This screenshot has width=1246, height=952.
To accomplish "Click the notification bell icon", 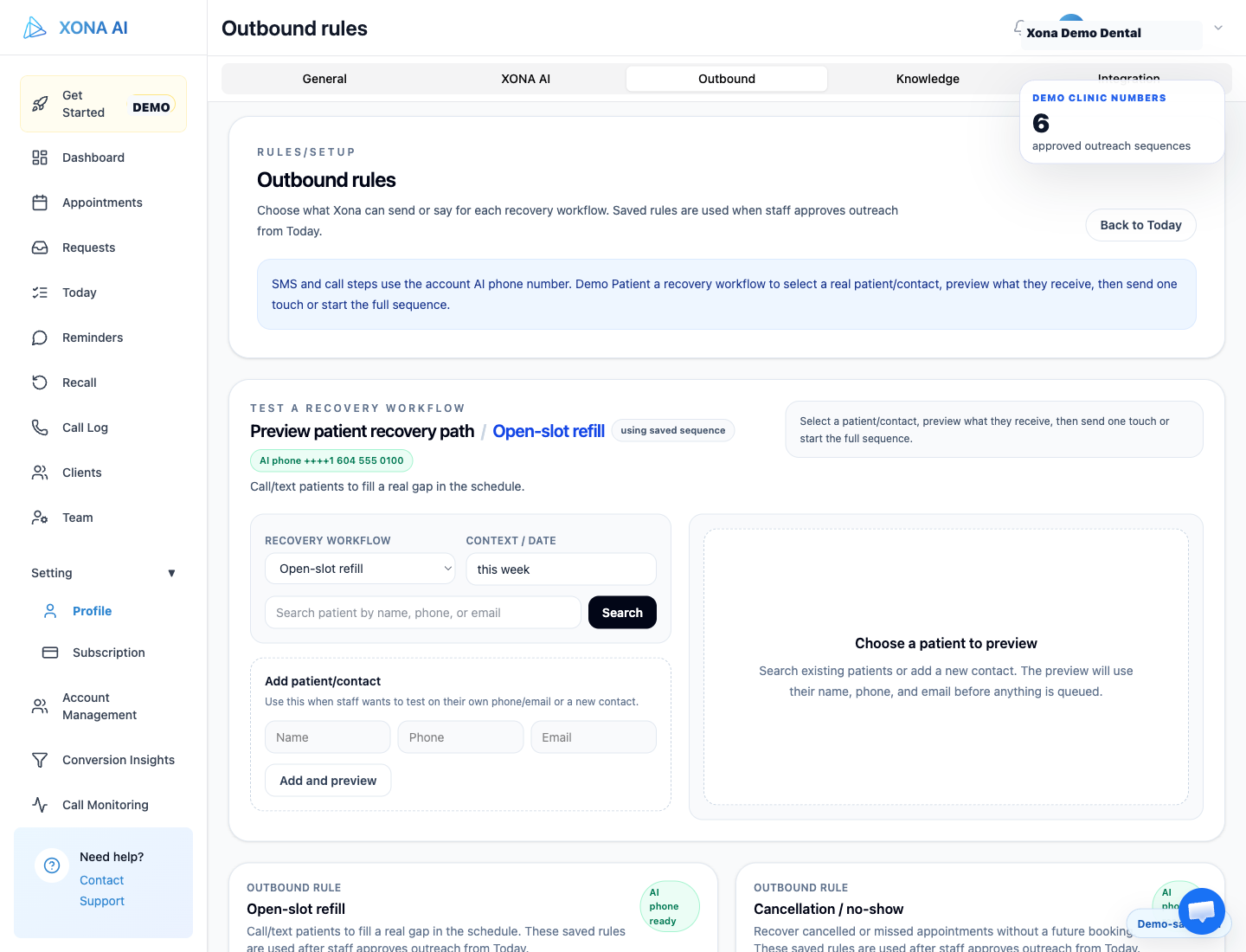I will click(1019, 28).
